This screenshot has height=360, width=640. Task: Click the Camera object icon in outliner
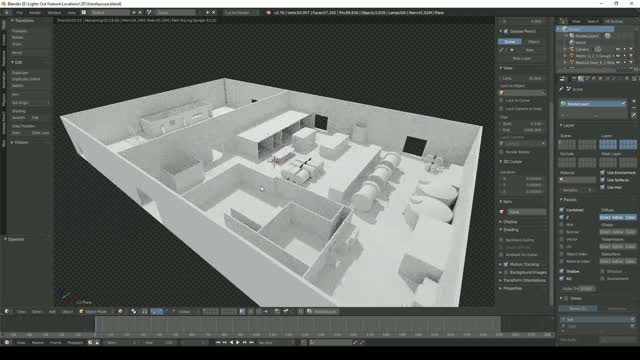pyautogui.click(x=572, y=49)
